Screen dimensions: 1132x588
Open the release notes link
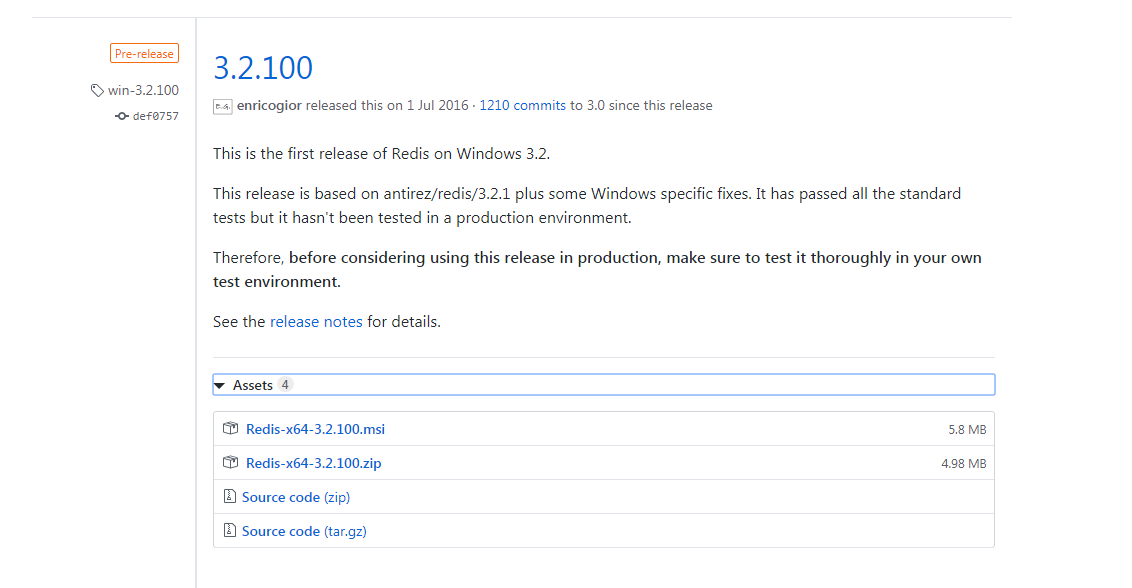[316, 321]
